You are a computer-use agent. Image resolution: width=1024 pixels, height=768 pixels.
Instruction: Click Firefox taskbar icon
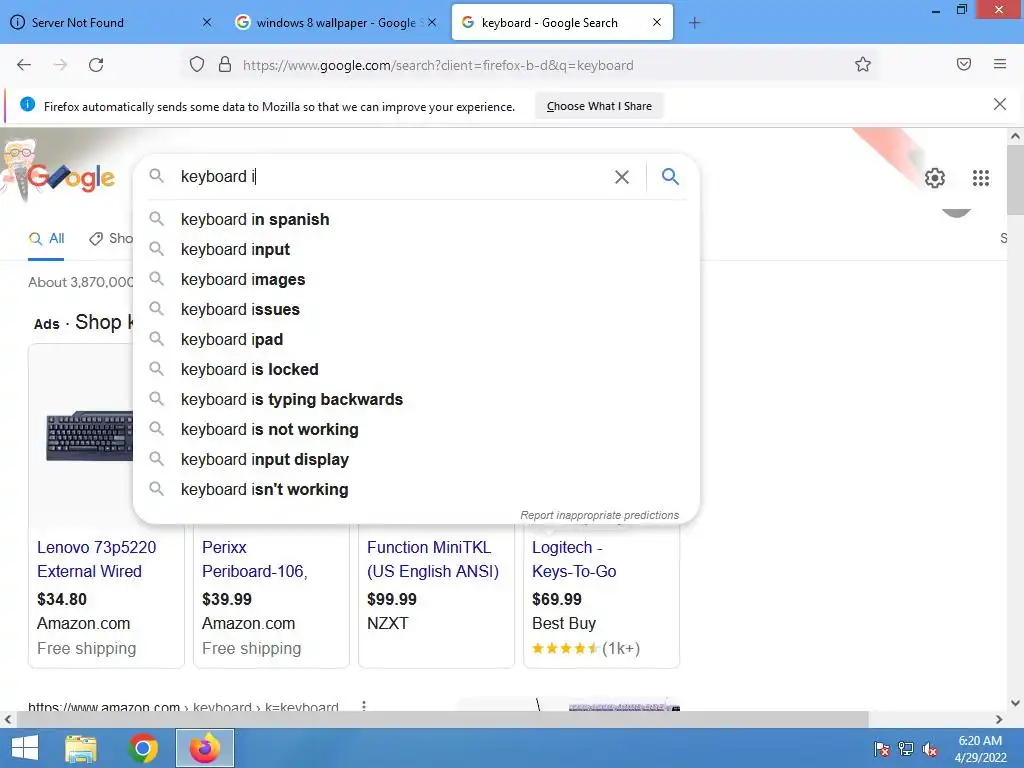pyautogui.click(x=204, y=748)
